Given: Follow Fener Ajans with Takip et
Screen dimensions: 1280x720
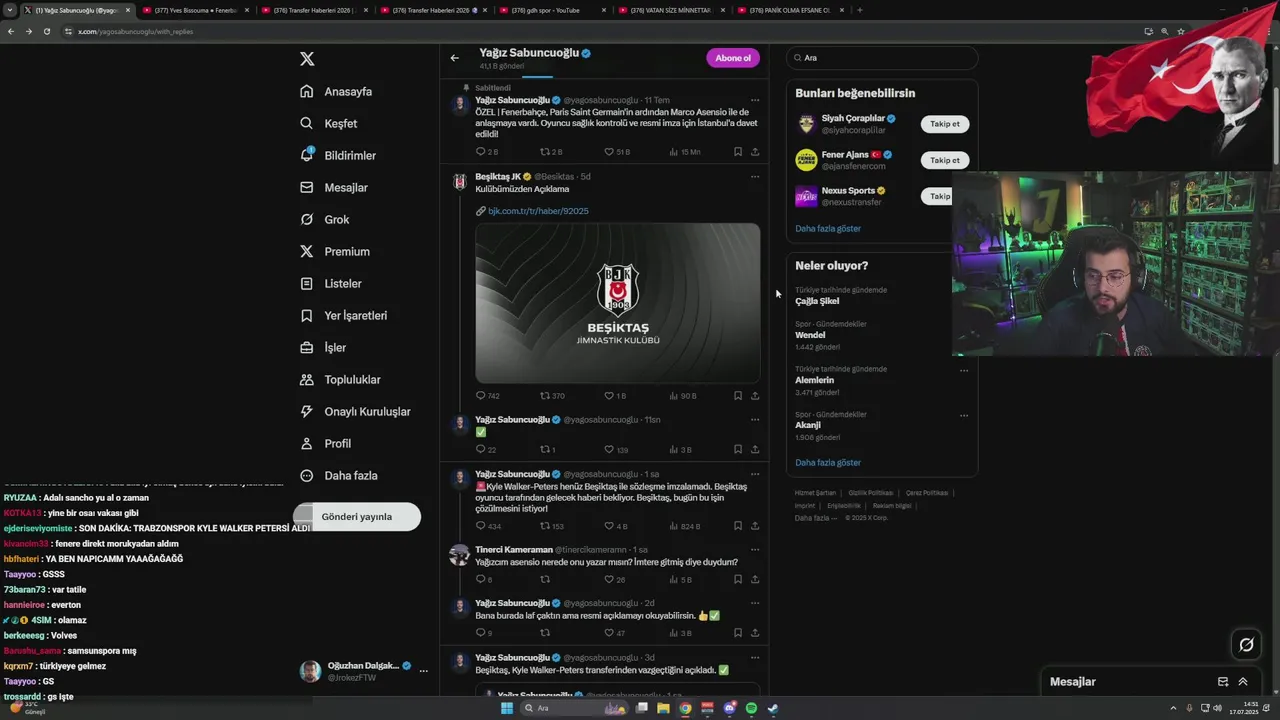Looking at the screenshot, I should pyautogui.click(x=944, y=160).
